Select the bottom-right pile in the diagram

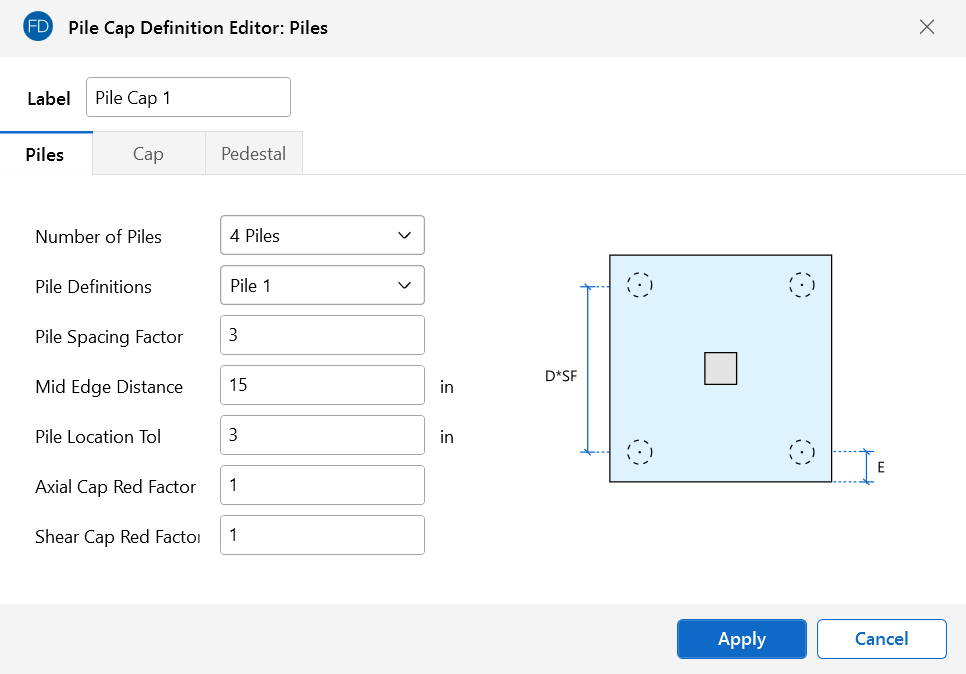tap(801, 452)
